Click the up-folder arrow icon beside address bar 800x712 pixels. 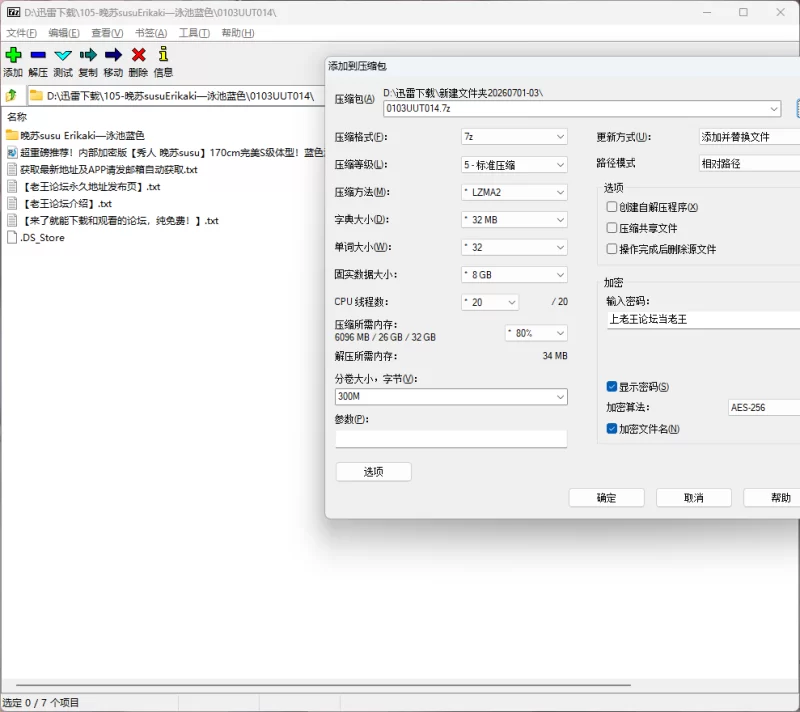11,95
